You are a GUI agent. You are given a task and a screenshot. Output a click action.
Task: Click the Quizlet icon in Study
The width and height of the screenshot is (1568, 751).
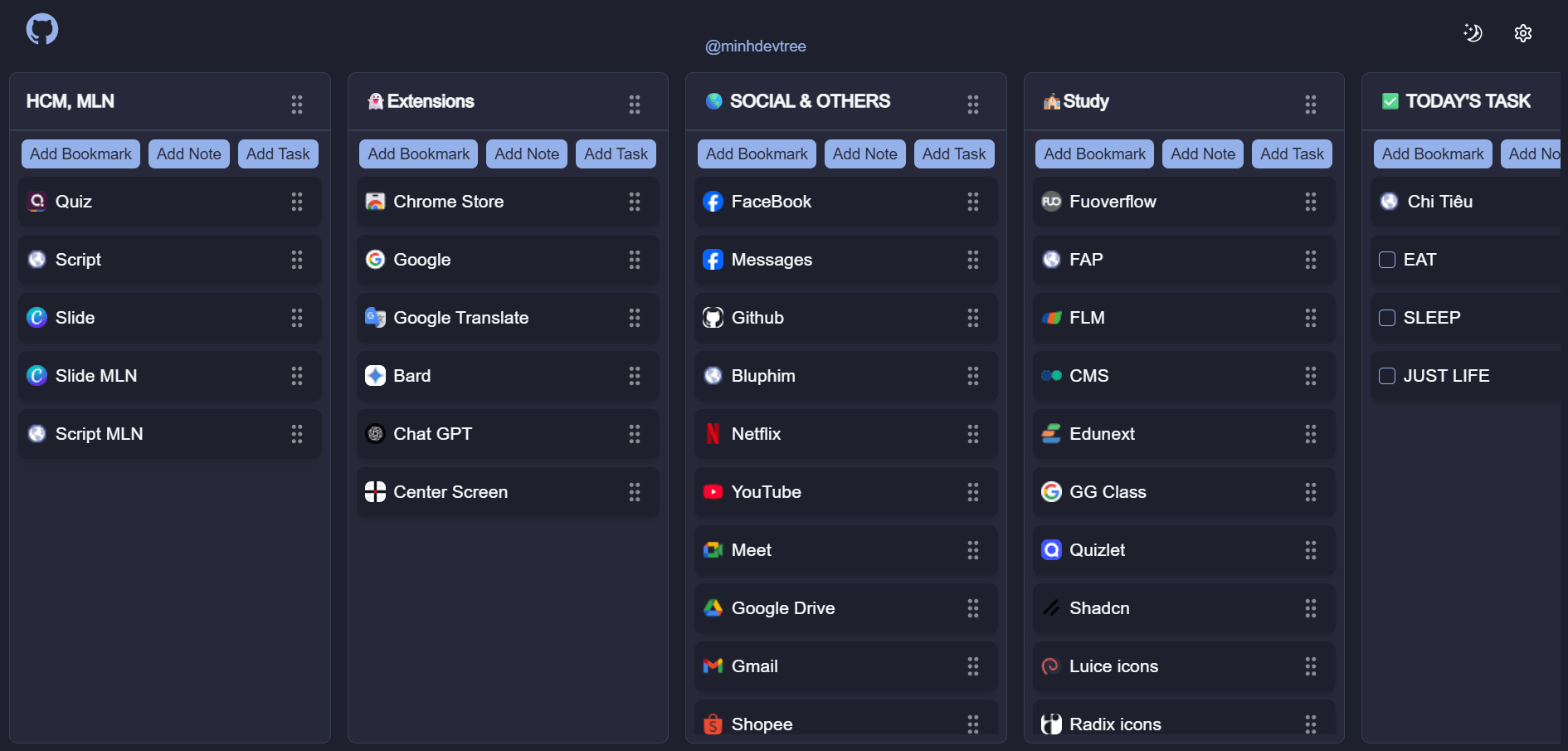[1050, 550]
